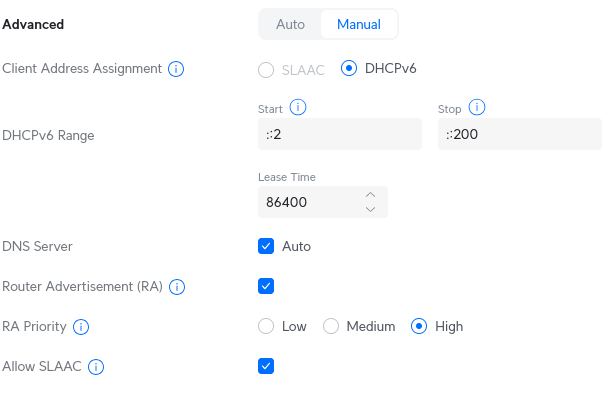The image size is (608, 407).
Task: Uncheck DNS Server Auto checkbox
Action: (266, 246)
